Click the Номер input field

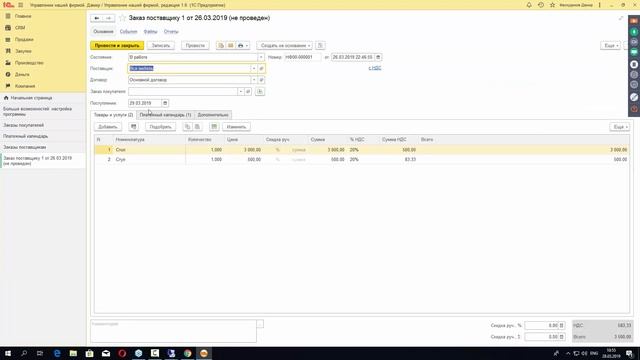(x=302, y=57)
